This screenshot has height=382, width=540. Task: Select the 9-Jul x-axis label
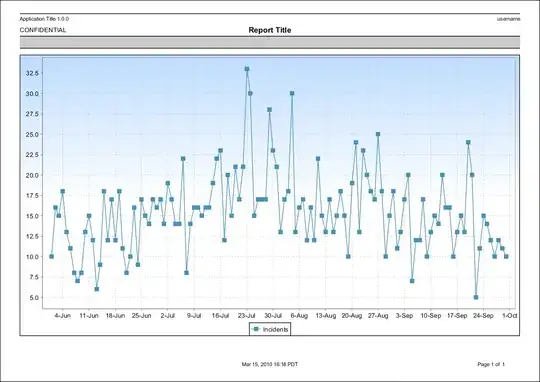[x=194, y=316]
